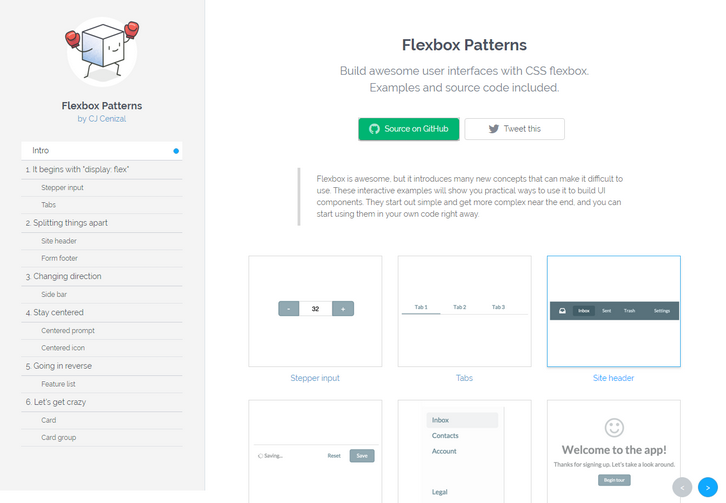Click the stepper value field showing 32

[315, 309]
